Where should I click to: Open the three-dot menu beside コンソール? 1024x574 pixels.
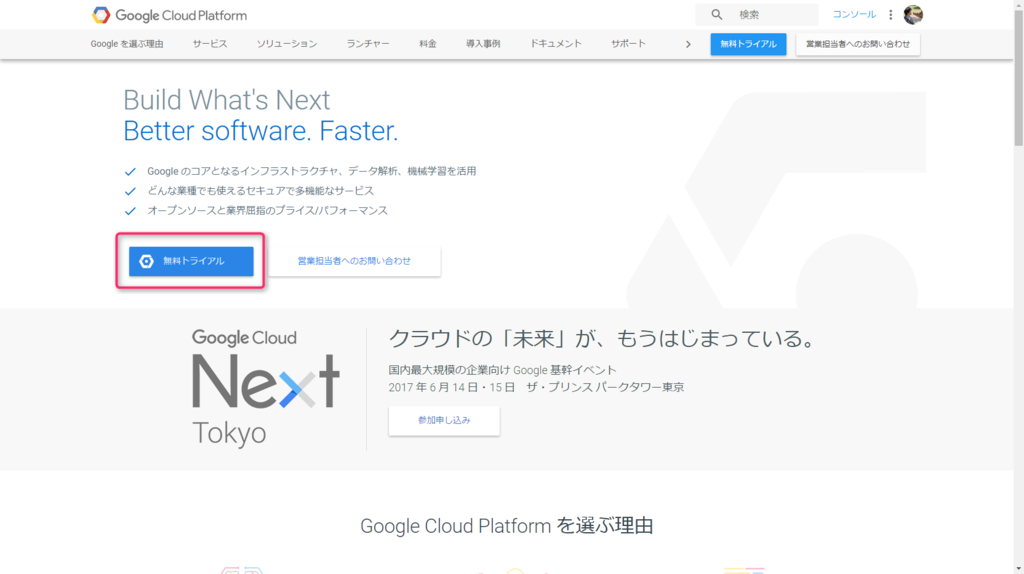[x=890, y=14]
